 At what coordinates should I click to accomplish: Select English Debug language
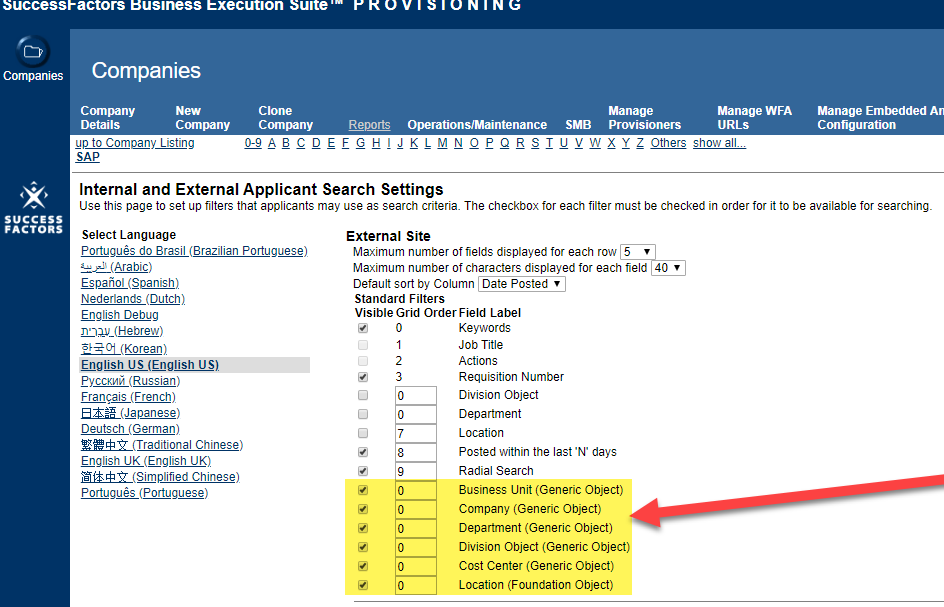tap(120, 314)
